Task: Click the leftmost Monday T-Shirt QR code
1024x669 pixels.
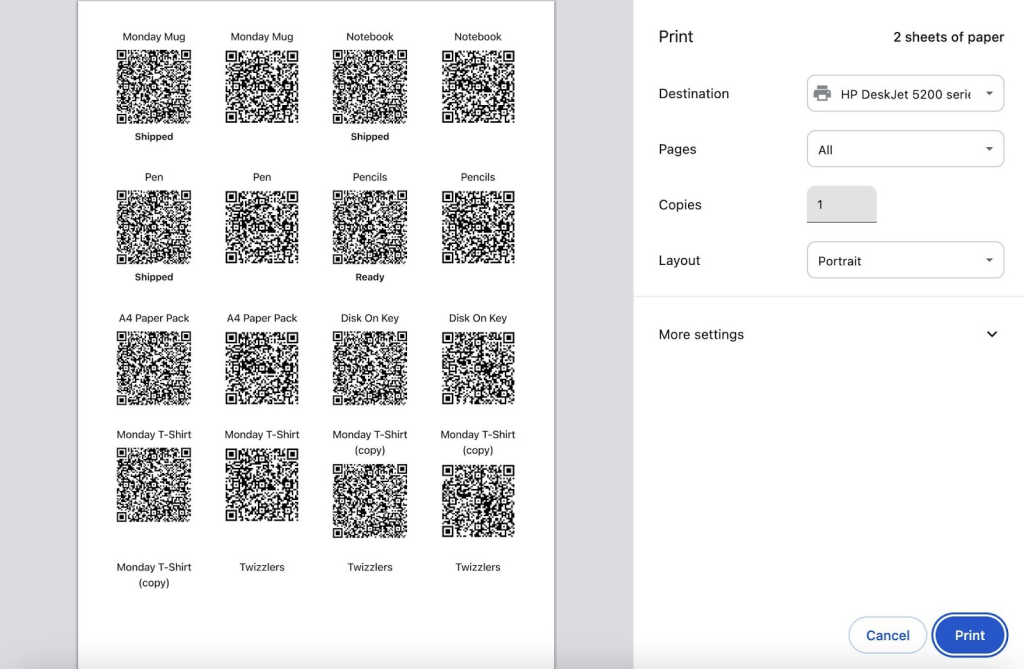Action: 154,485
